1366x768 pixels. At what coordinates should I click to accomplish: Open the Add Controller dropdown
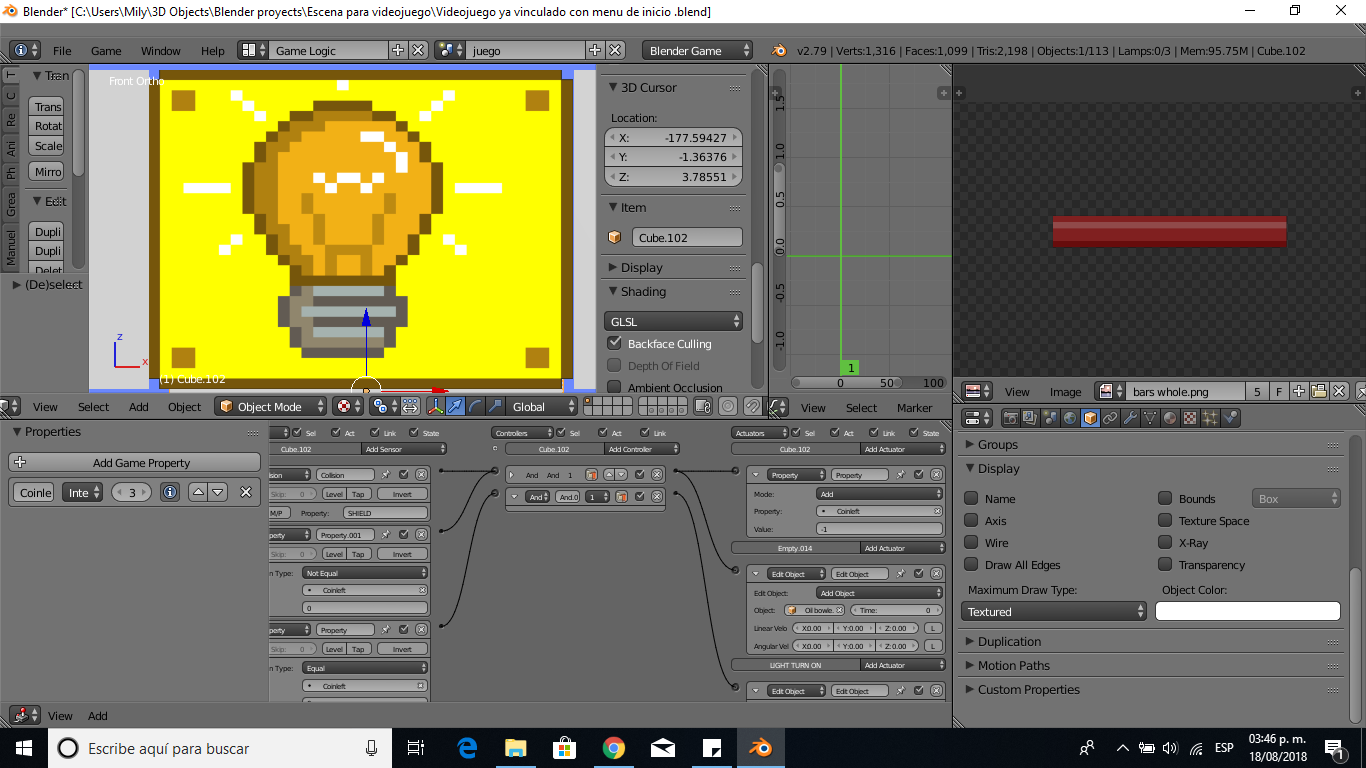pyautogui.click(x=643, y=449)
